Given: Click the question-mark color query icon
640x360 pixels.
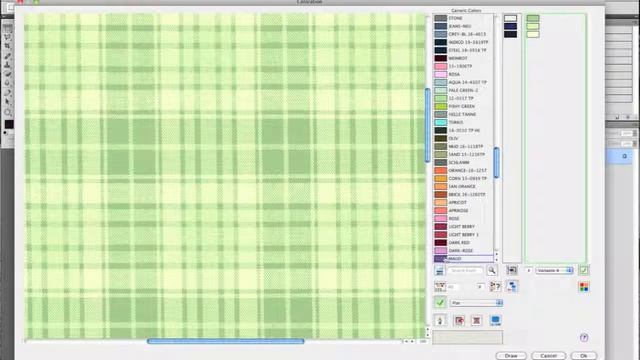Looking at the screenshot, I should click(495, 287).
